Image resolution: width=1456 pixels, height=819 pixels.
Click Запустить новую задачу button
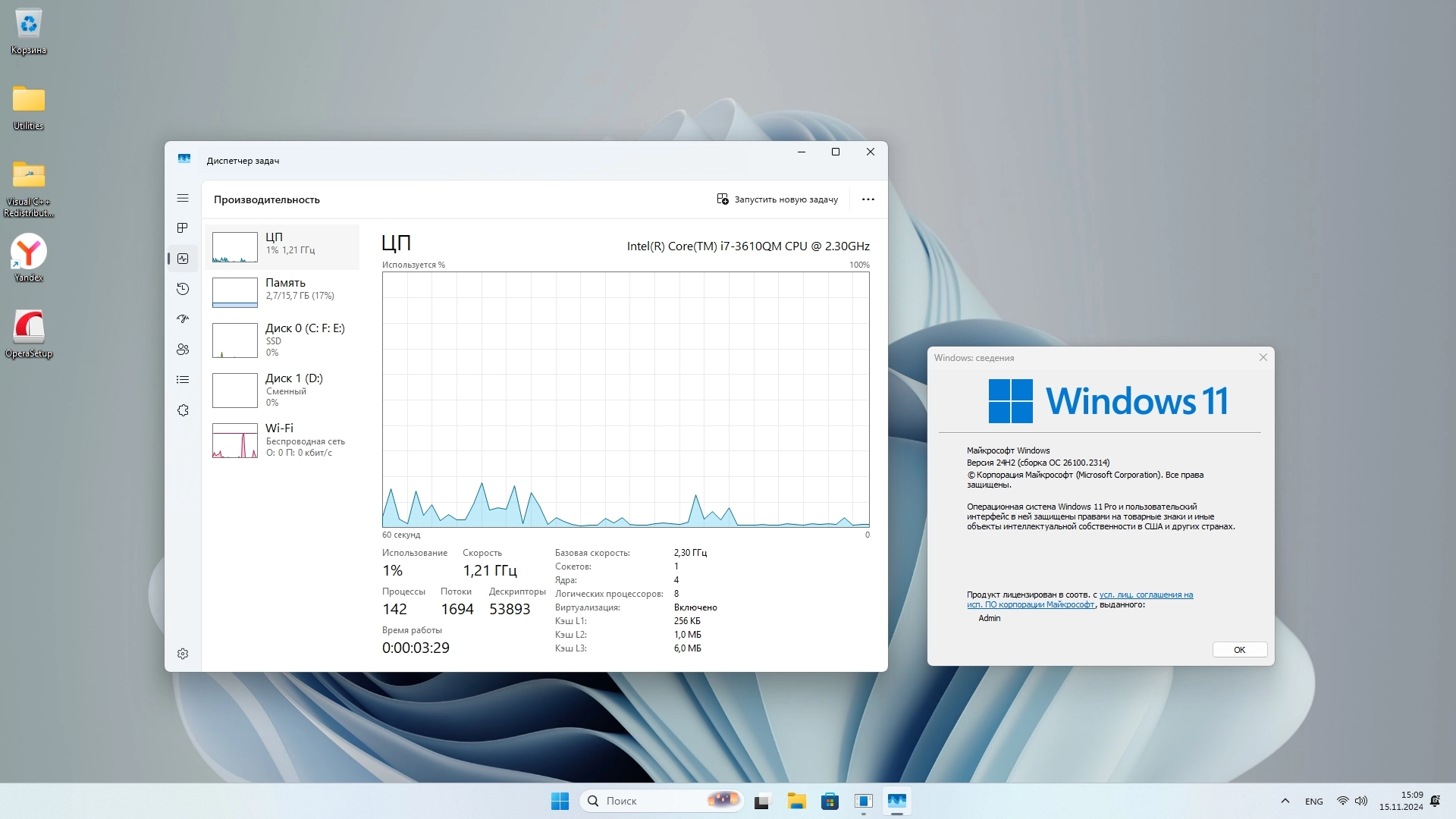pyautogui.click(x=777, y=199)
